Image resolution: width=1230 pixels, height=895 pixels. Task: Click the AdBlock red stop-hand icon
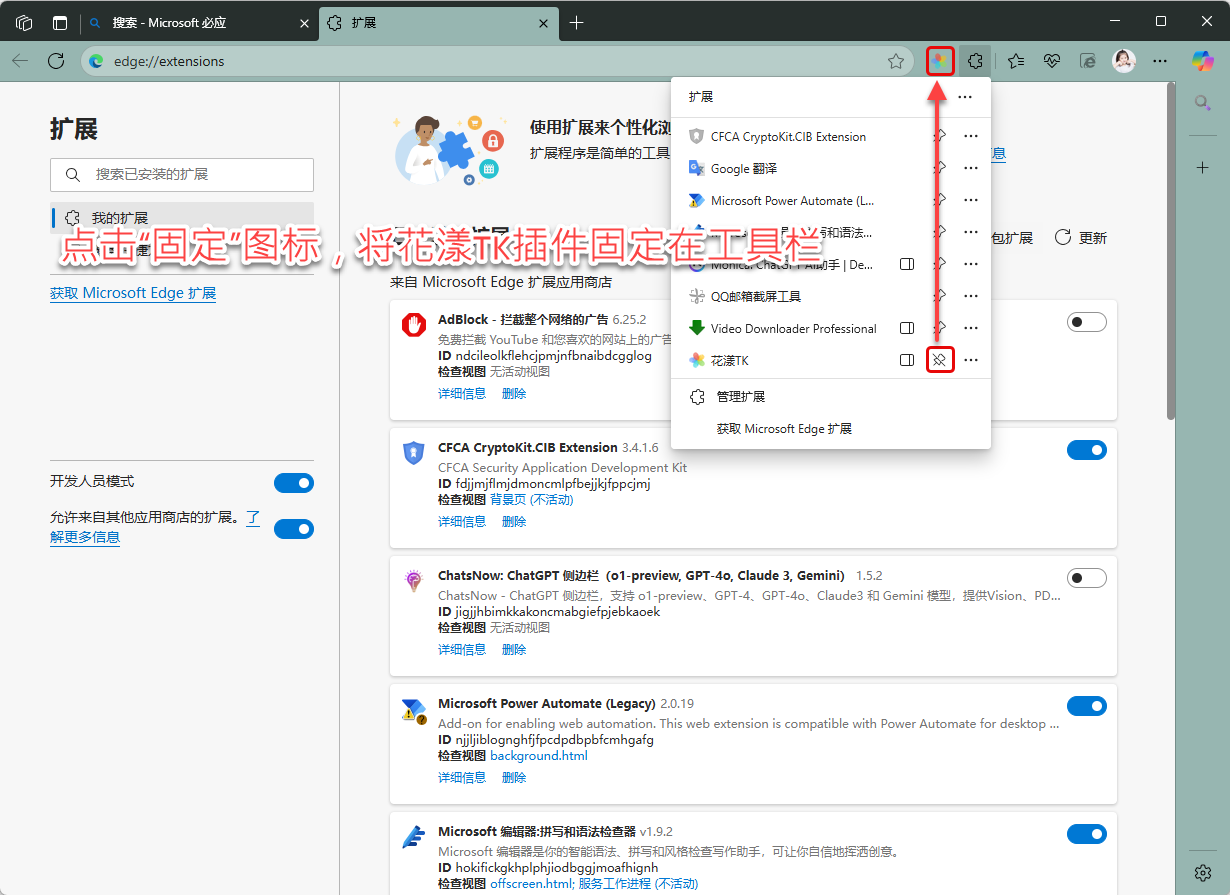tap(414, 324)
